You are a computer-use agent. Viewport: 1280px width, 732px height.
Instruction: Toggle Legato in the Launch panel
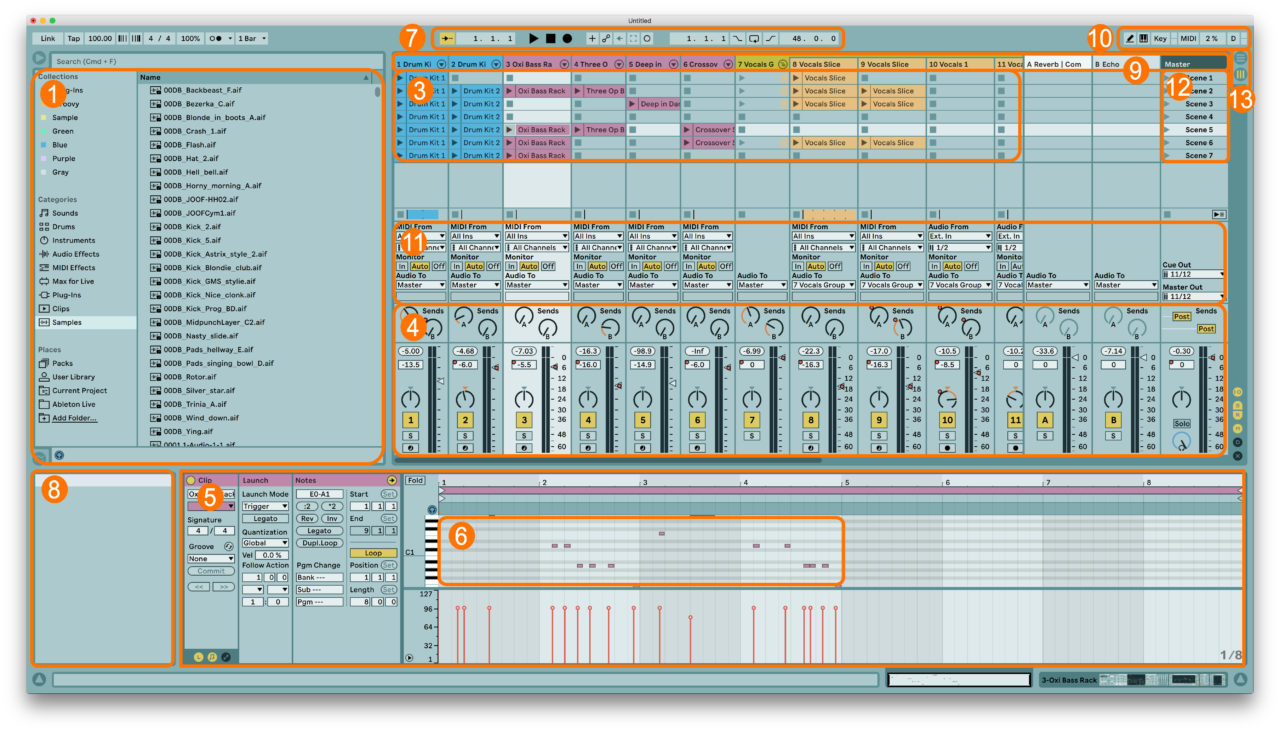265,519
